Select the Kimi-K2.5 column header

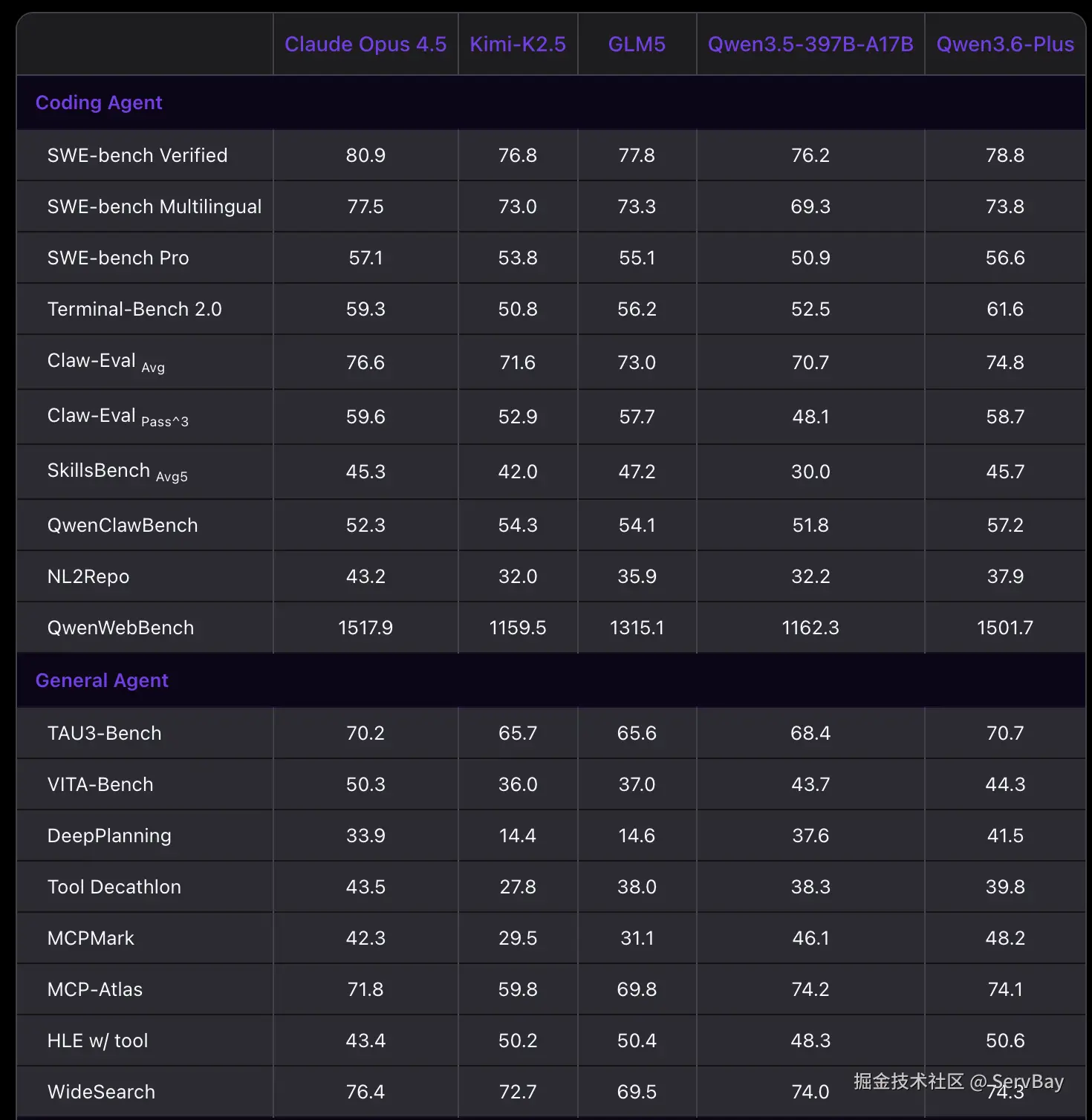pos(518,45)
